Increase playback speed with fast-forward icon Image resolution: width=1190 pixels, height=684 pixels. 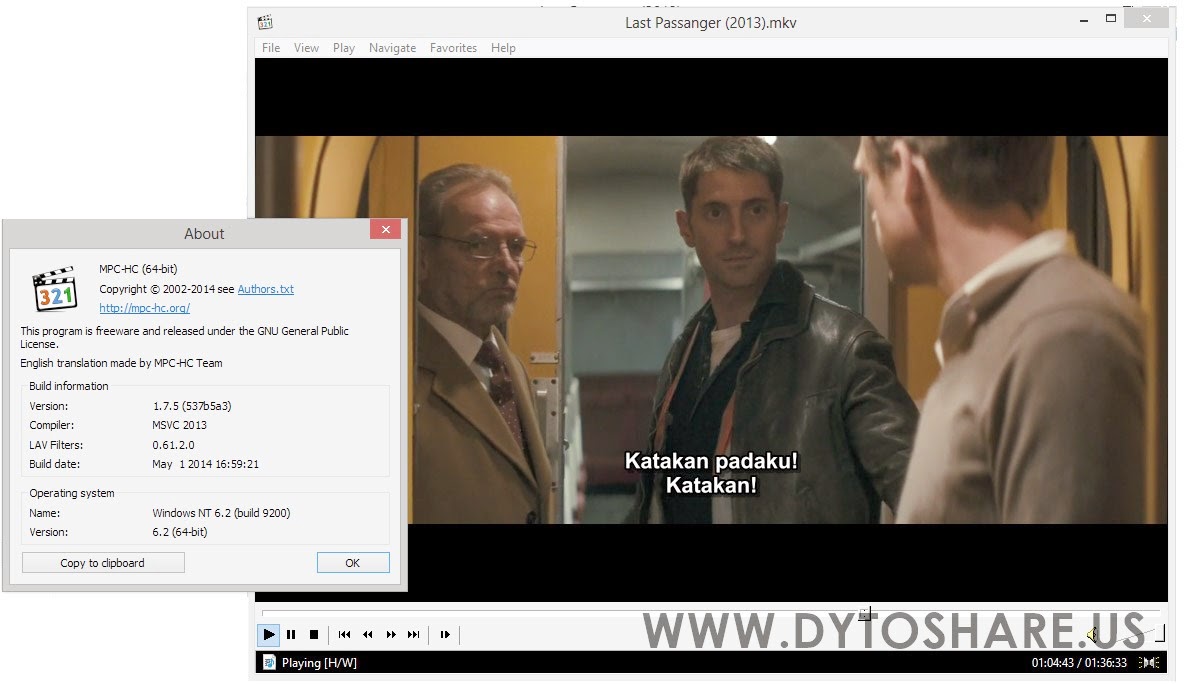391,635
